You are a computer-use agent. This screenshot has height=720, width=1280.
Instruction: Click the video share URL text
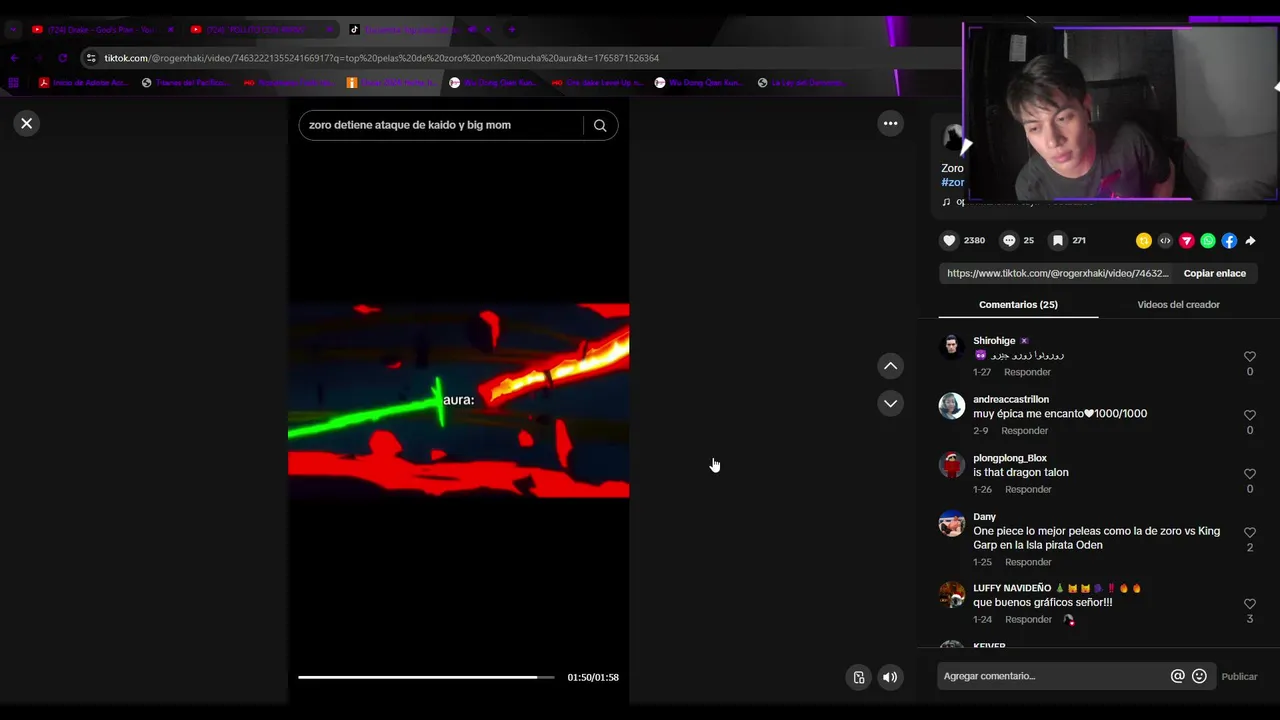click(1058, 273)
